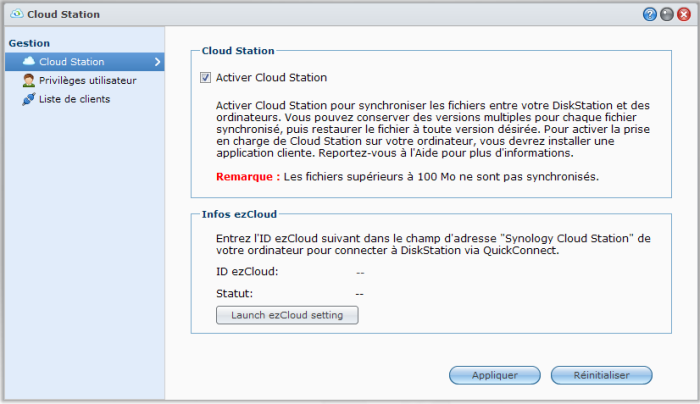Open the Privilèges utilisateur section
Screen dimensions: 700x404
tap(87, 81)
